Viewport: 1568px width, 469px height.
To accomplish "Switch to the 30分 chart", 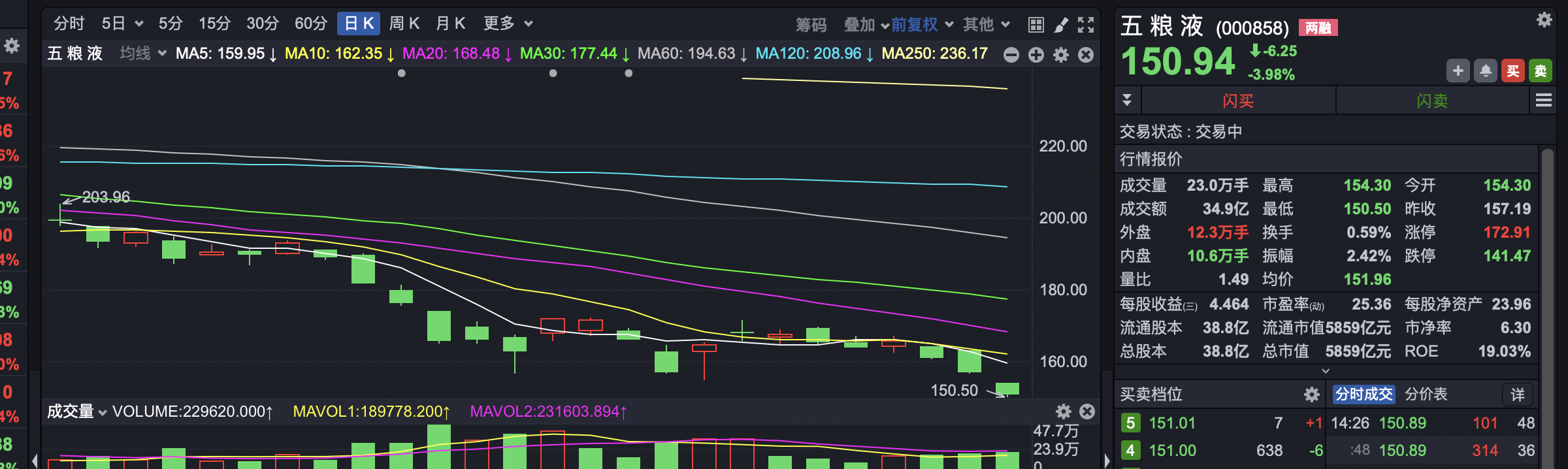I will tap(263, 24).
